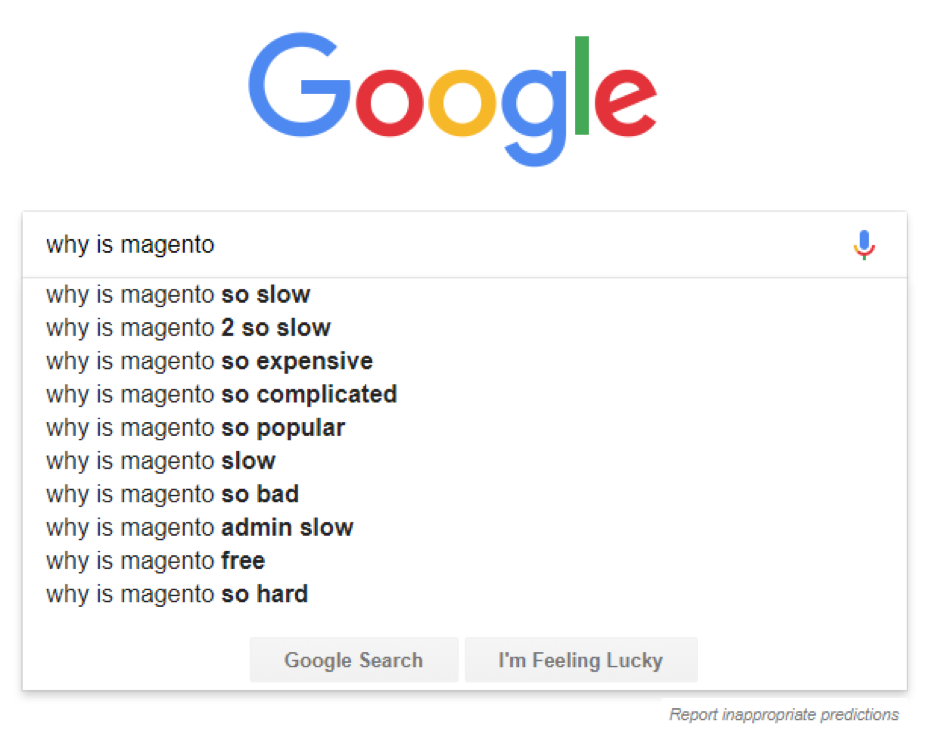The image size is (939, 741).
Task: Click the green letter l in logo
Action: [581, 86]
